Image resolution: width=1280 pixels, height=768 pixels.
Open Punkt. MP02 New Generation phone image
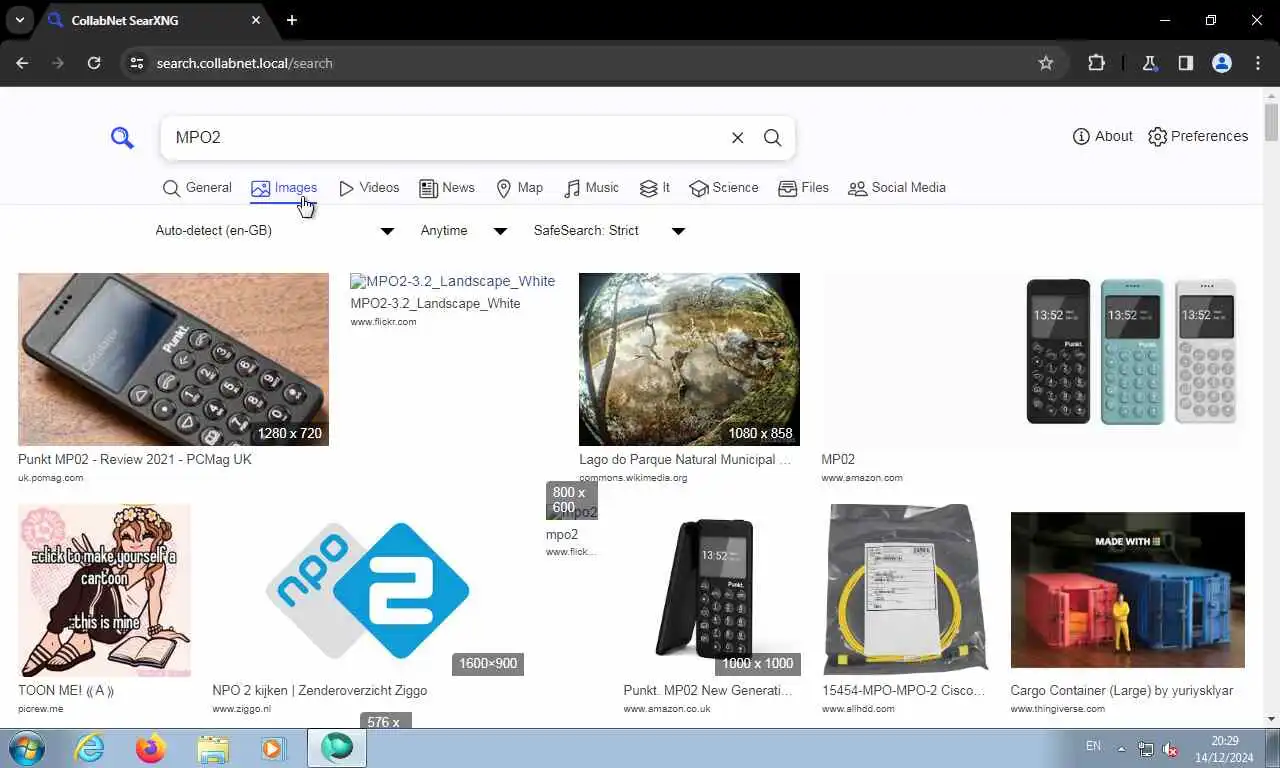pos(712,590)
